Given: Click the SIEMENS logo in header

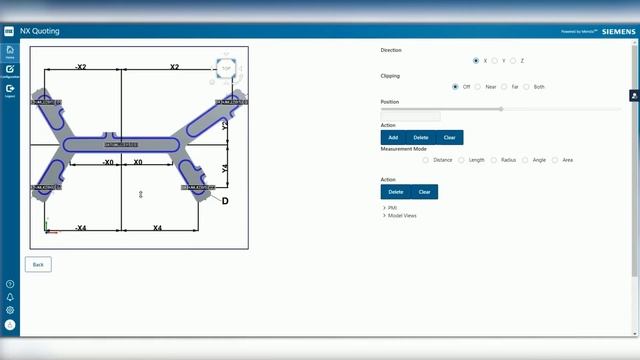Looking at the screenshot, I should (619, 31).
